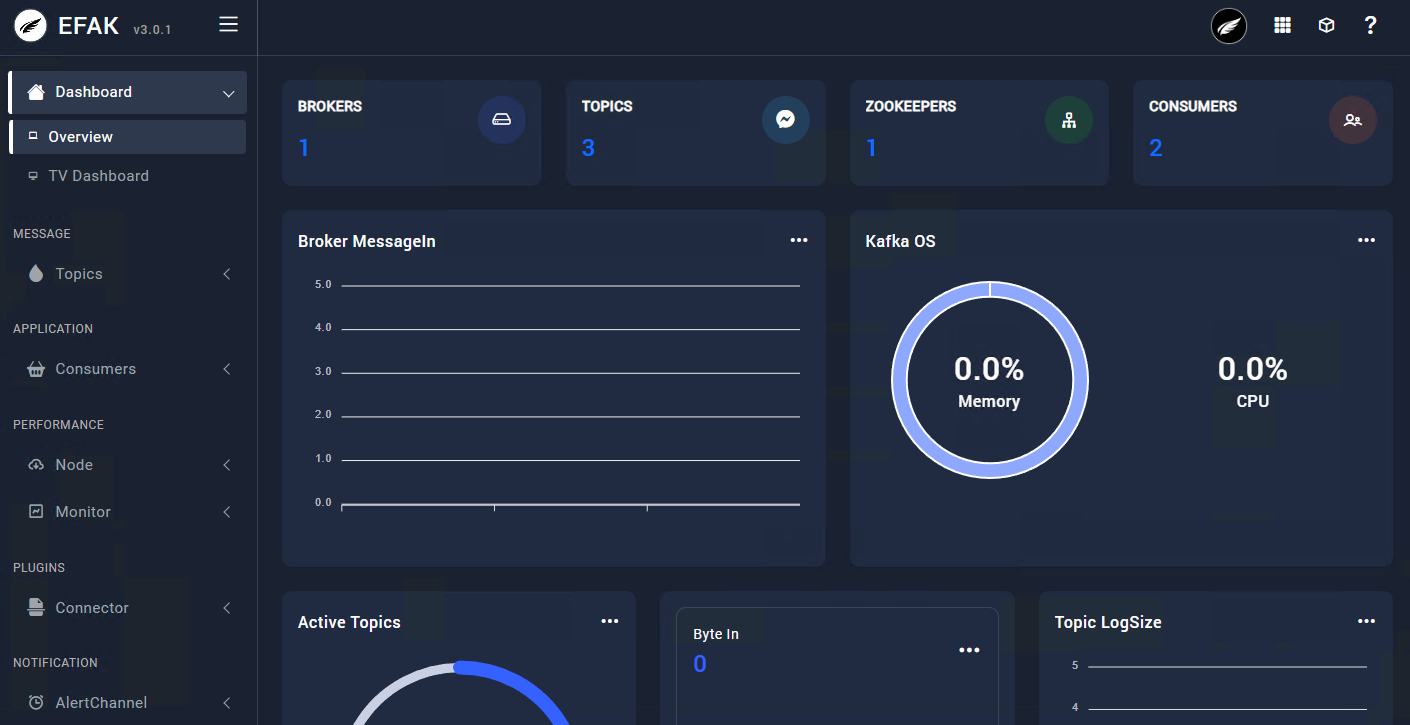Open Active Topics options menu
1410x725 pixels.
[610, 621]
